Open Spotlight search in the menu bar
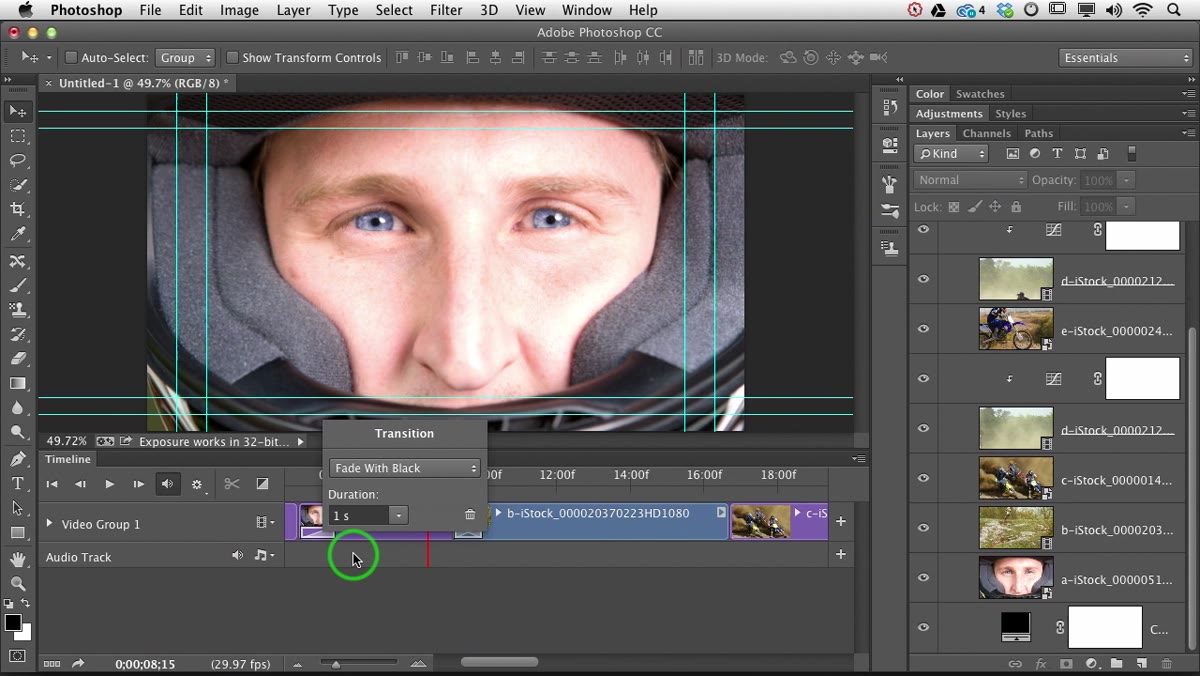 pyautogui.click(x=1174, y=10)
